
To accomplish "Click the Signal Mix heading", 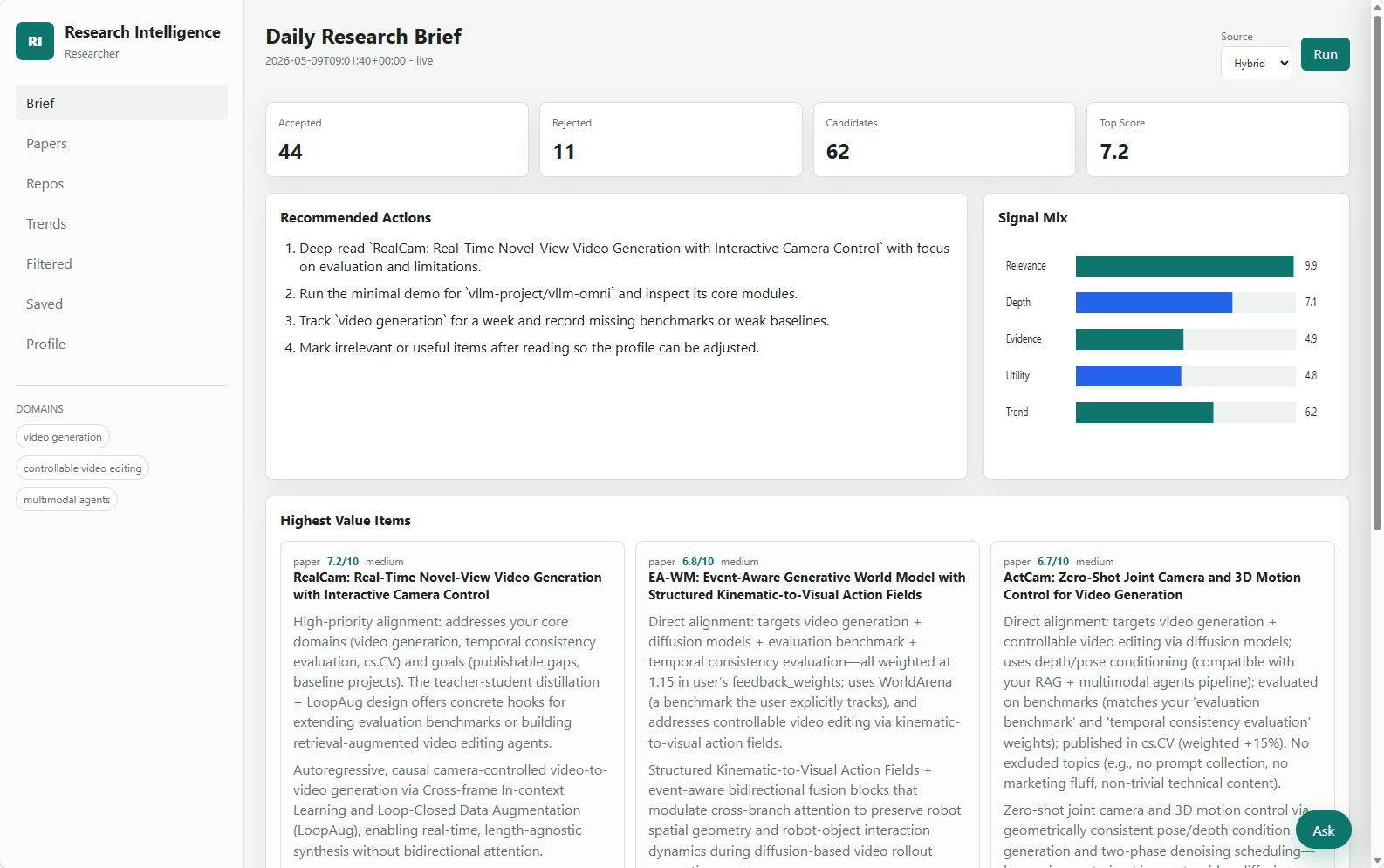I will [x=1032, y=218].
